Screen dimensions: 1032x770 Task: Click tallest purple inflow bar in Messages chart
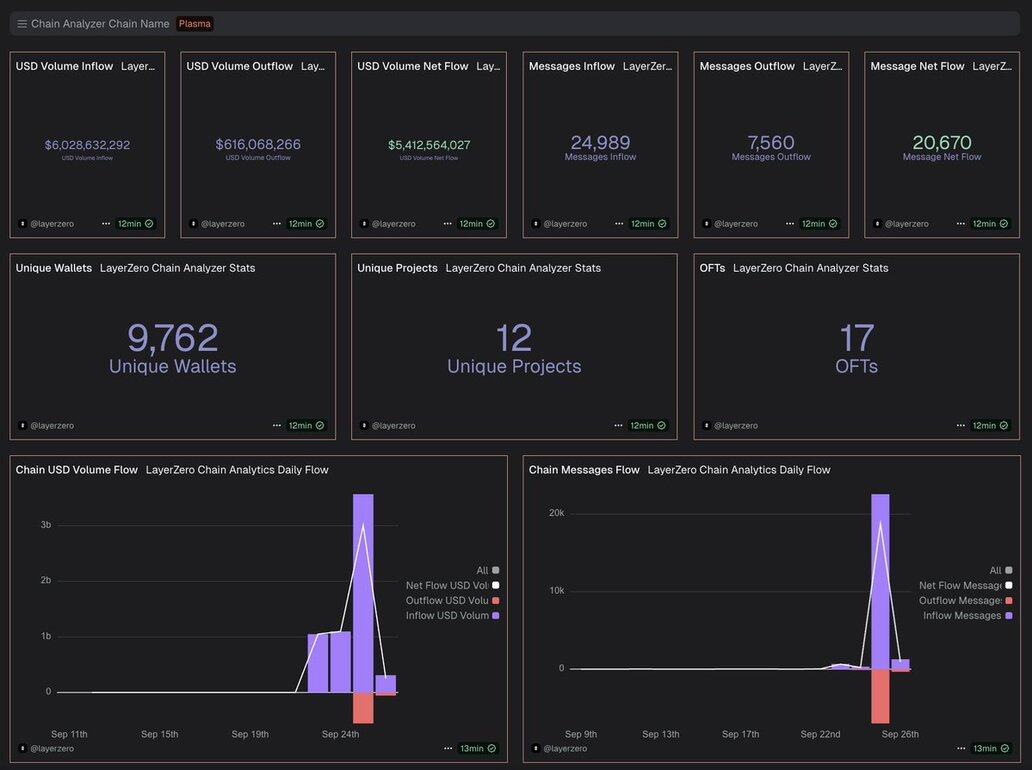pos(881,581)
